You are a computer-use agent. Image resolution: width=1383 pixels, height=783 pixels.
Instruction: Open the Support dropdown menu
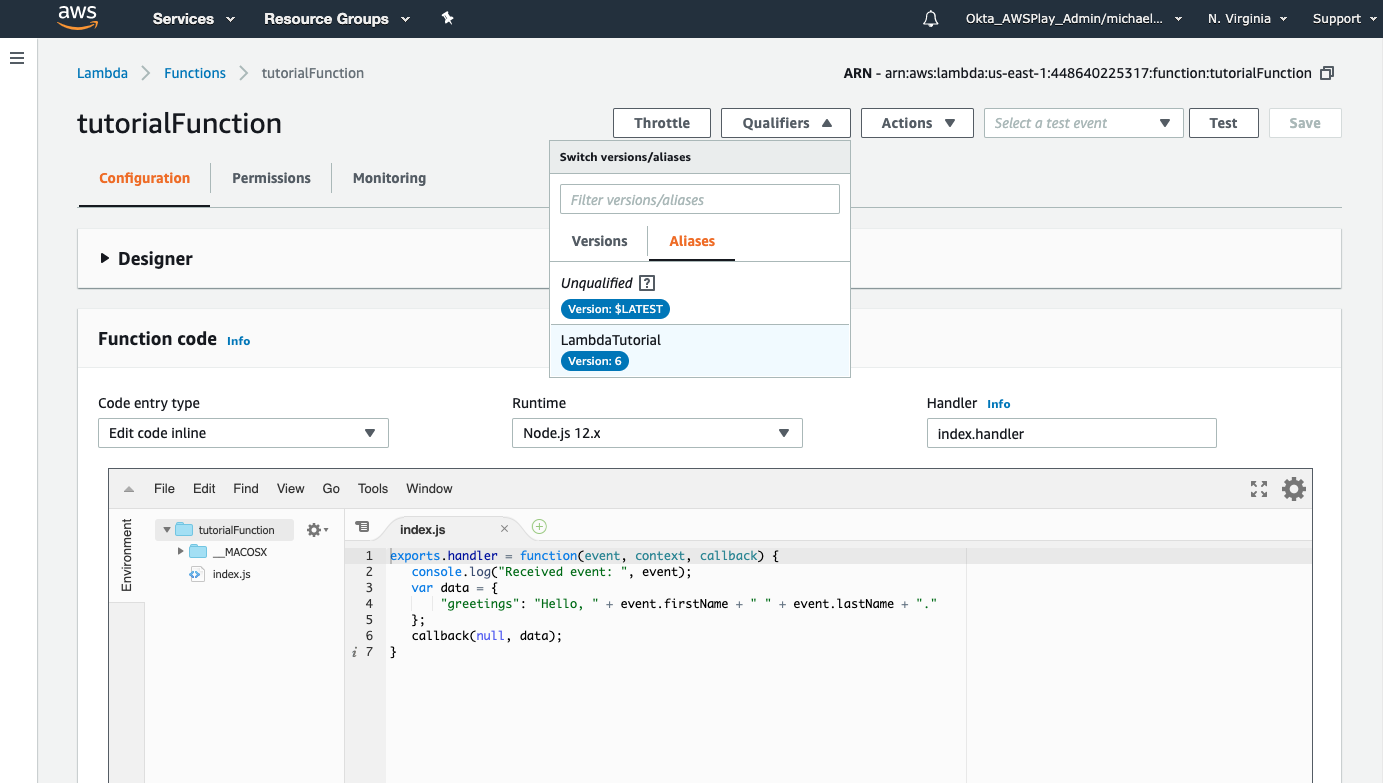1344,18
